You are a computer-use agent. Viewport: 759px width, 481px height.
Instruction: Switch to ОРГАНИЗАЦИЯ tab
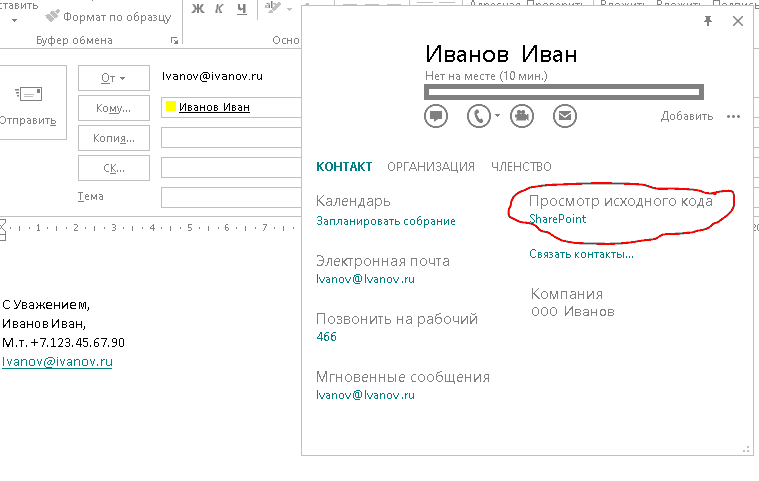431,166
